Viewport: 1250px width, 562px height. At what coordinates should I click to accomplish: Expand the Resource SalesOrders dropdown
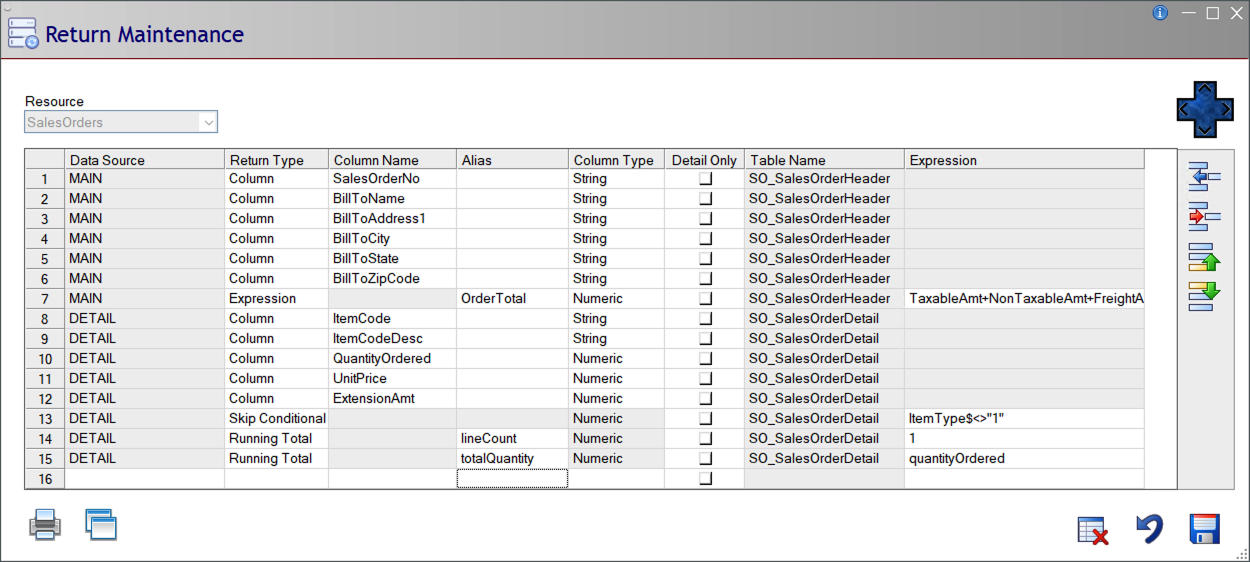(x=208, y=123)
